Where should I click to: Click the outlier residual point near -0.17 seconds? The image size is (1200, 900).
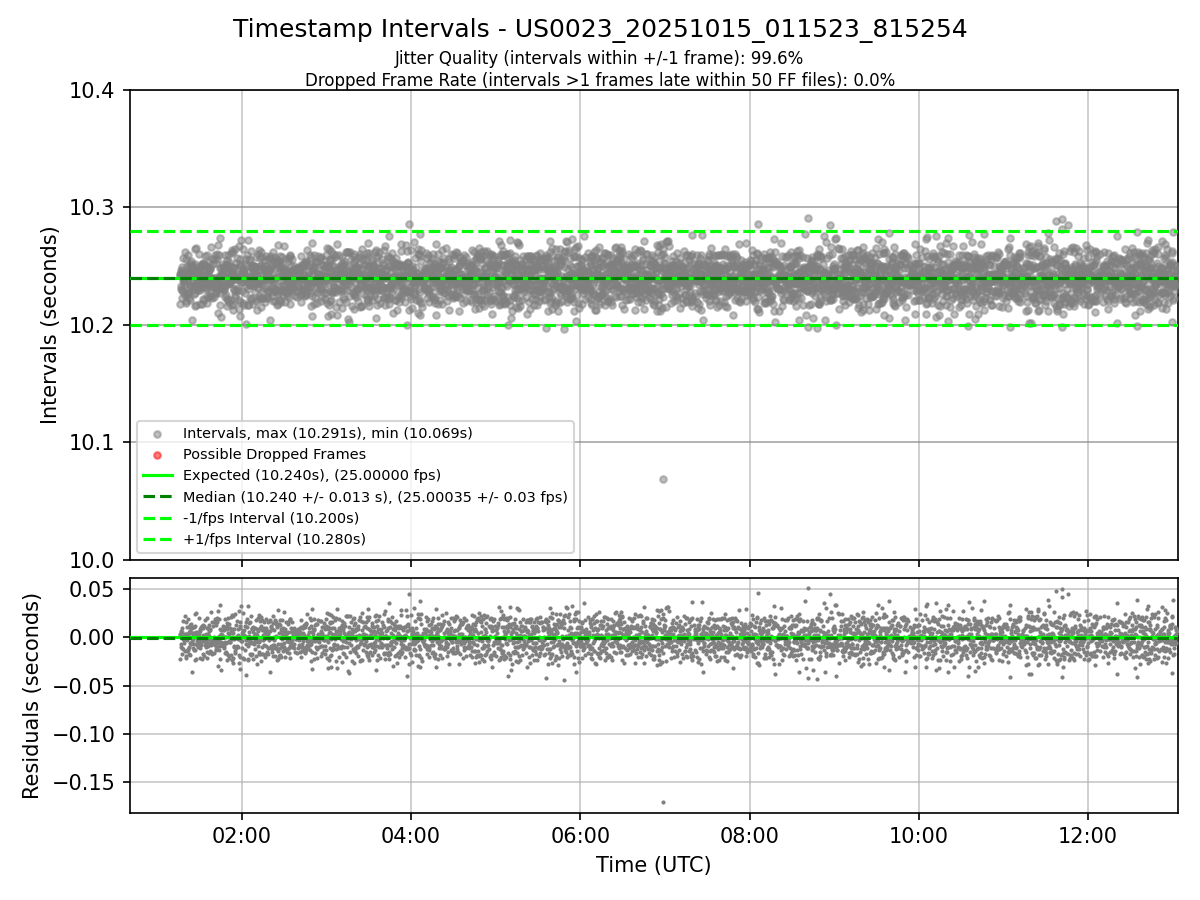[x=663, y=802]
